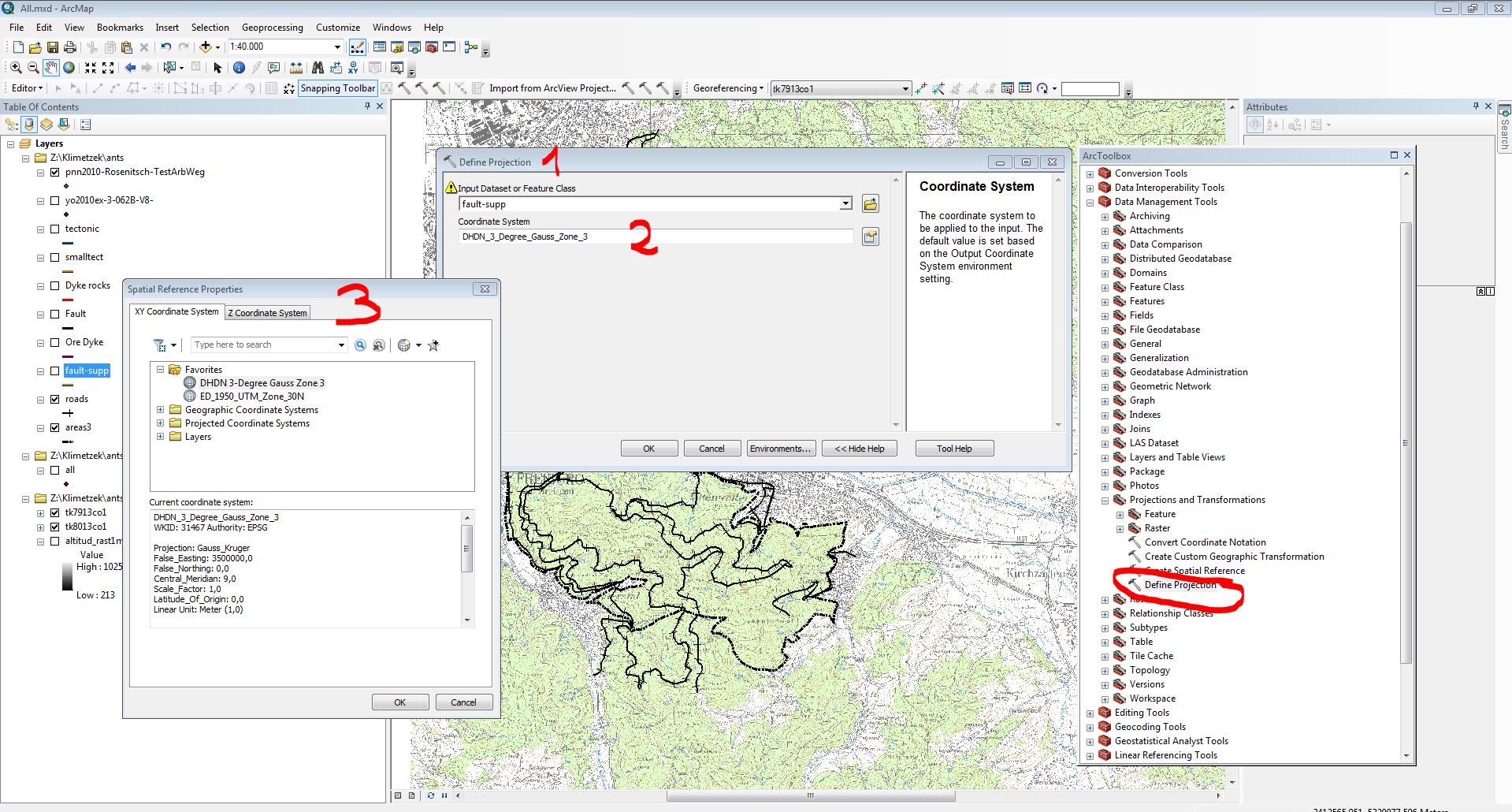Open the Customize menu

click(x=338, y=27)
